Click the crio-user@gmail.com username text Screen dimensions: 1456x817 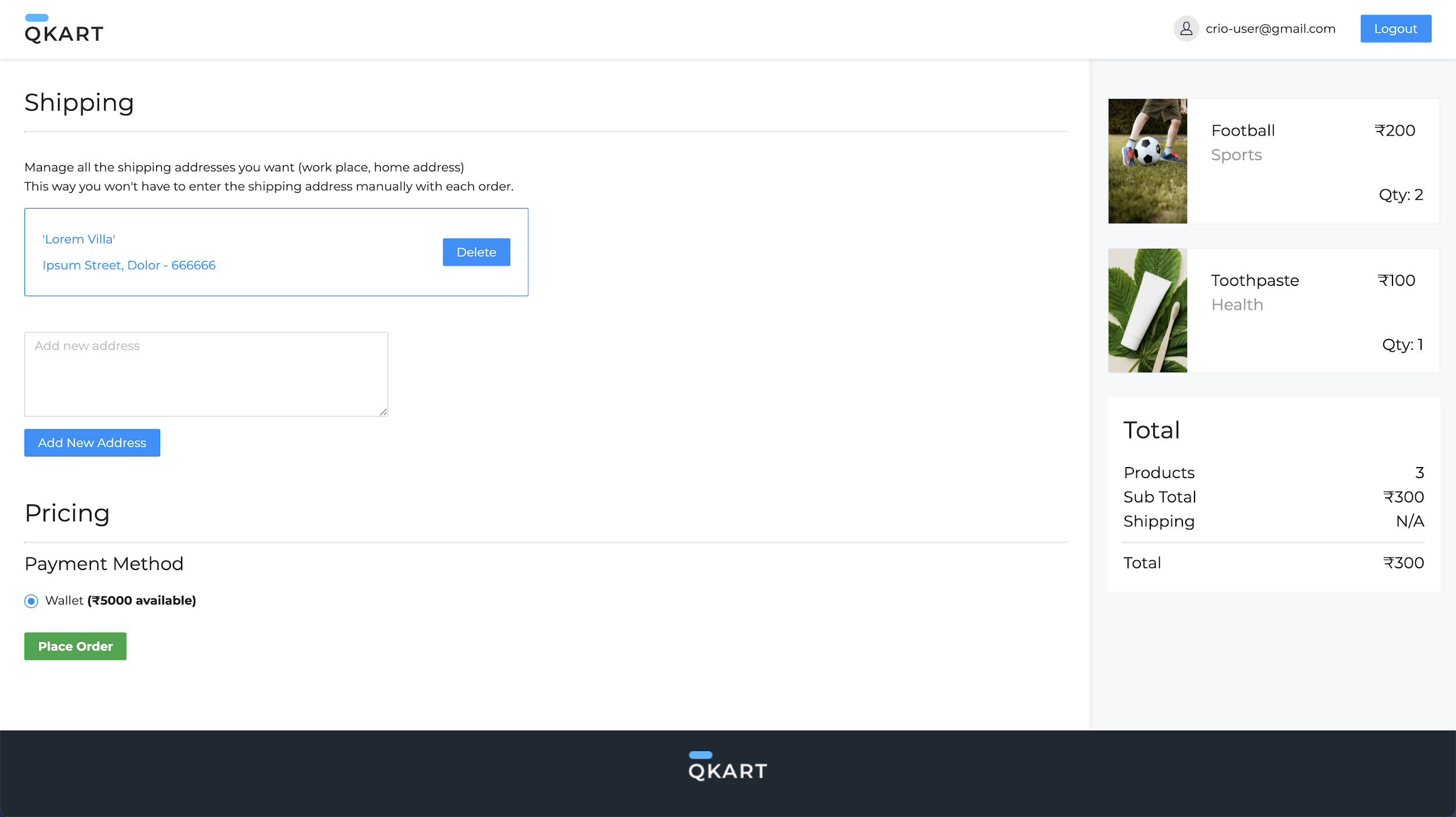click(x=1270, y=29)
